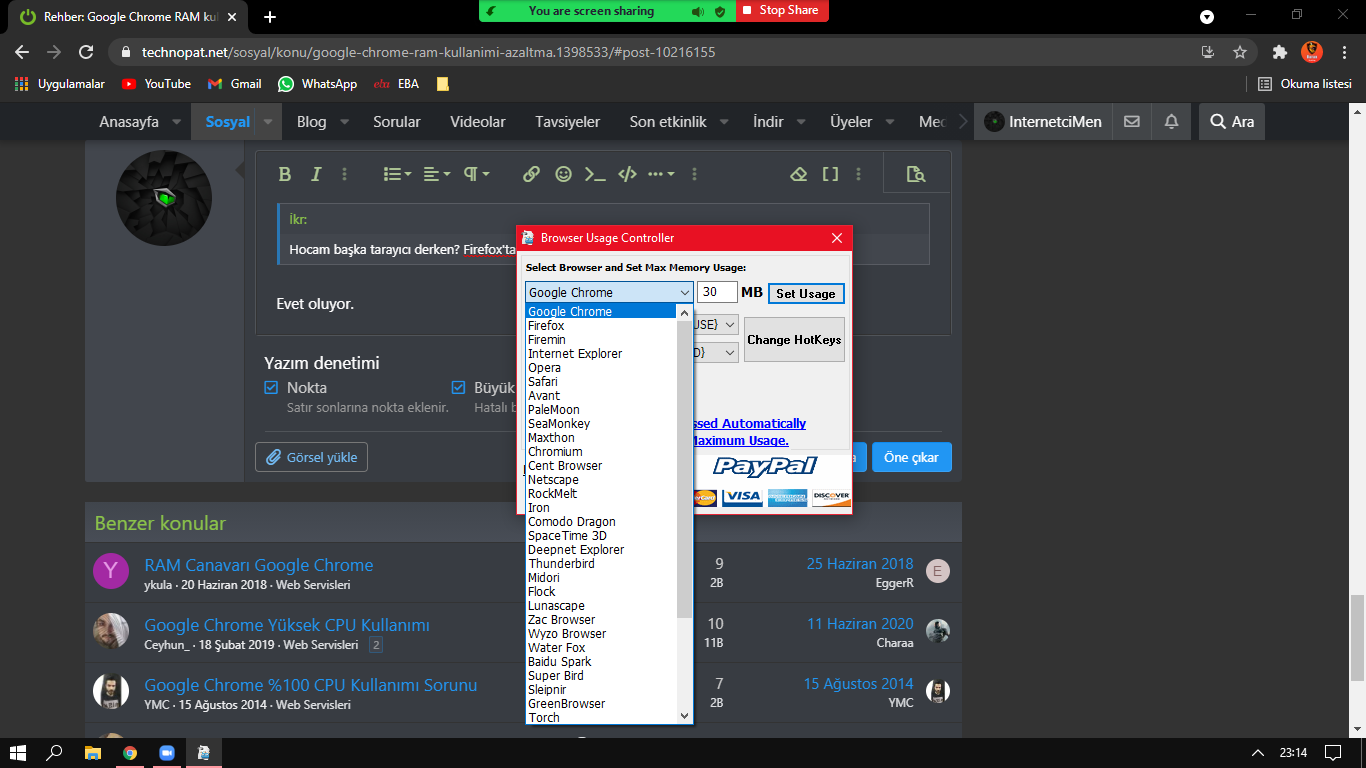Open the text alignment dropdown
The width and height of the screenshot is (1366, 768).
point(437,174)
